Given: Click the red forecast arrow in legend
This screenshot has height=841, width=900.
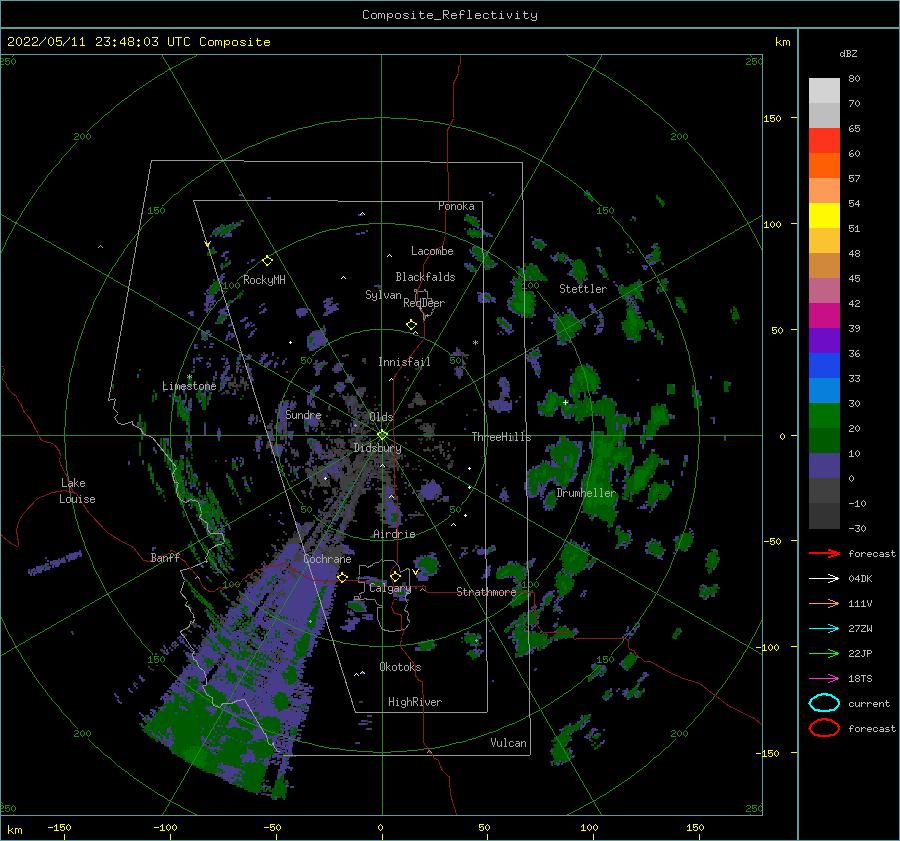Looking at the screenshot, I should pyautogui.click(x=824, y=553).
